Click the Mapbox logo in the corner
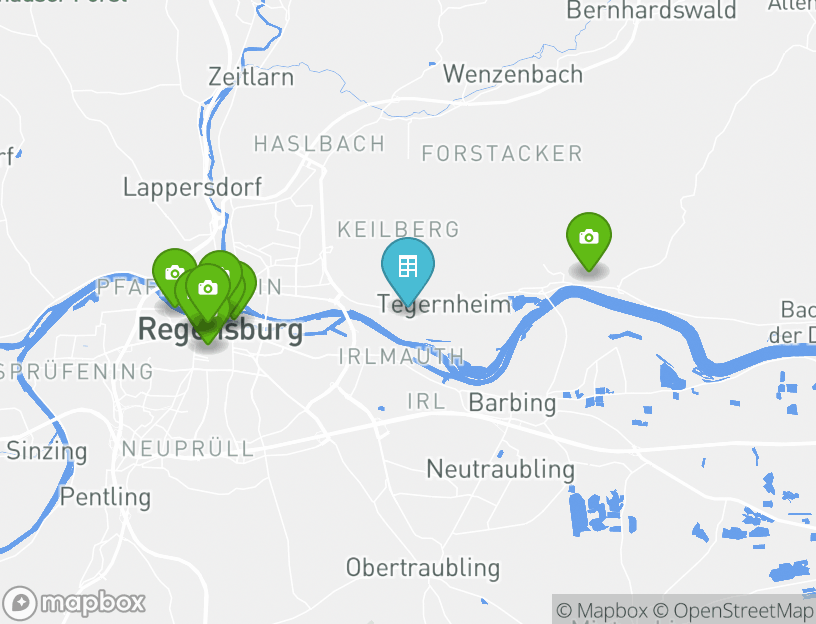Image resolution: width=816 pixels, height=624 pixels. [x=73, y=603]
